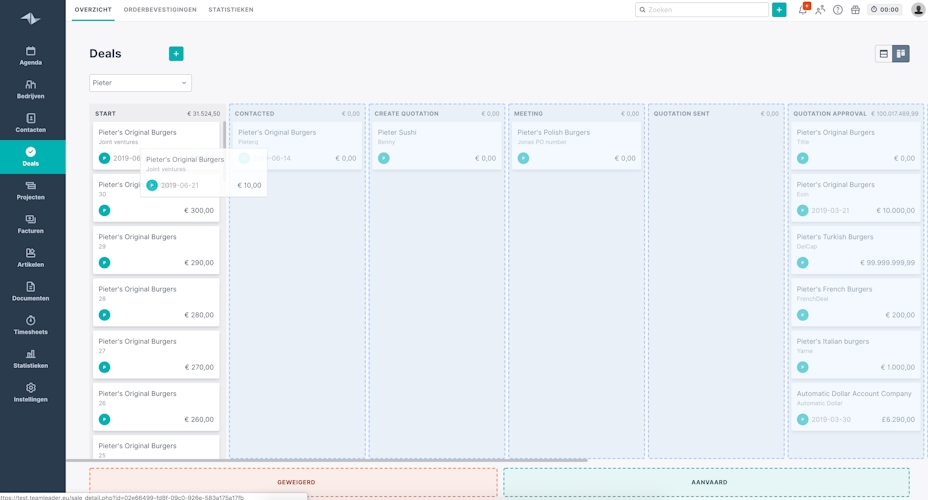Open the team members icon in top bar
The image size is (928, 500).
tap(820, 10)
